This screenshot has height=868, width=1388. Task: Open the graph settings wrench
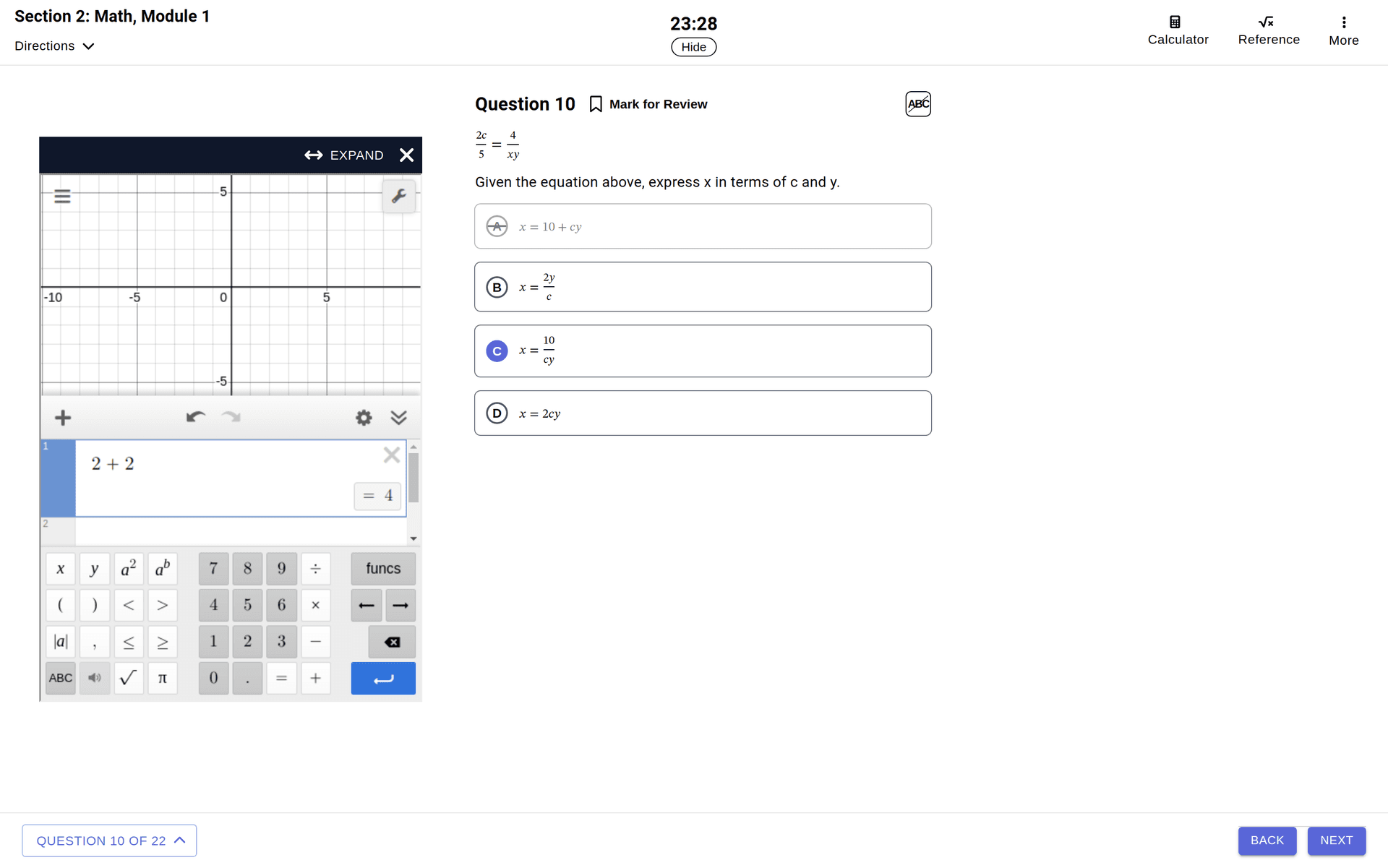coord(398,196)
